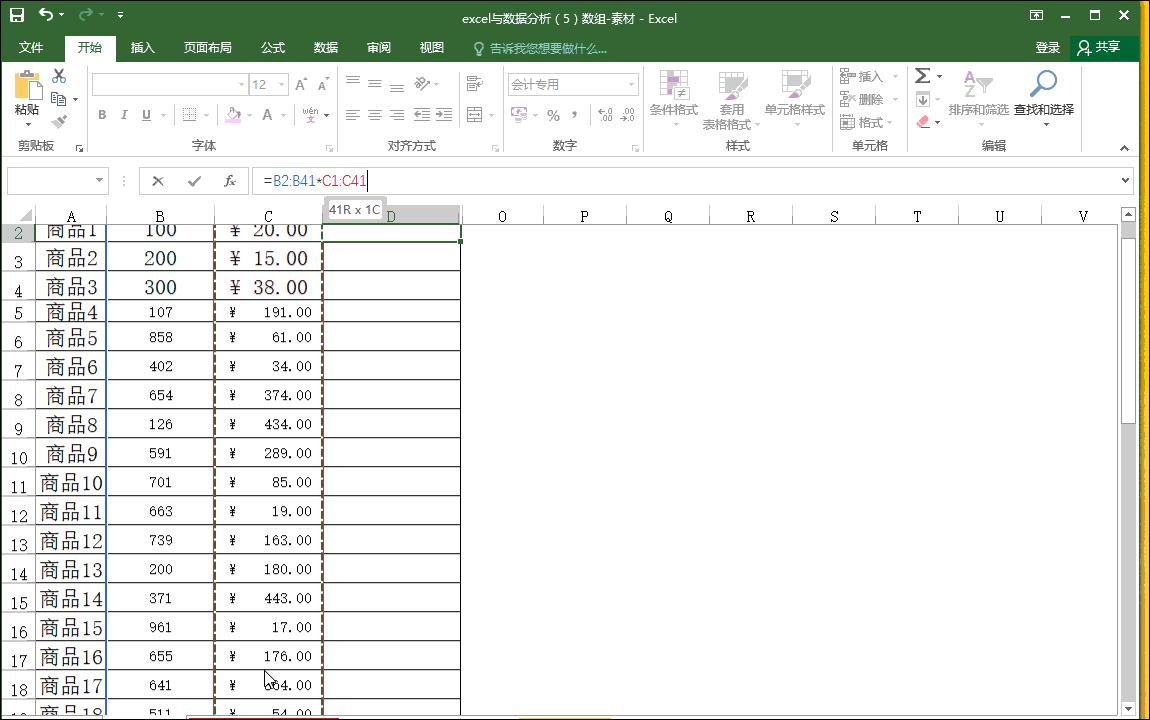Click the Paste clipboard icon
Screen dimensions: 1150x720
click(28, 86)
